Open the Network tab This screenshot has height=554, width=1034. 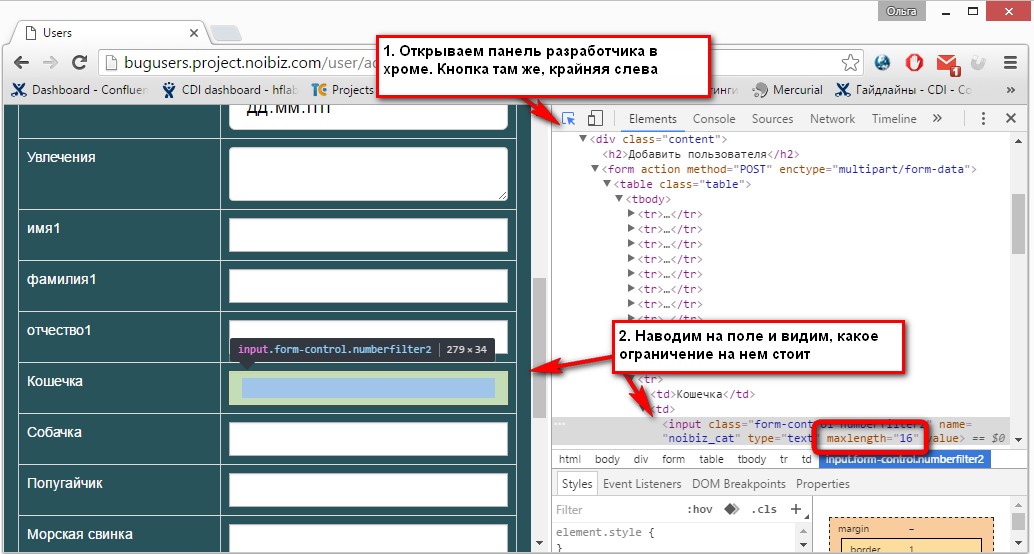pyautogui.click(x=832, y=119)
